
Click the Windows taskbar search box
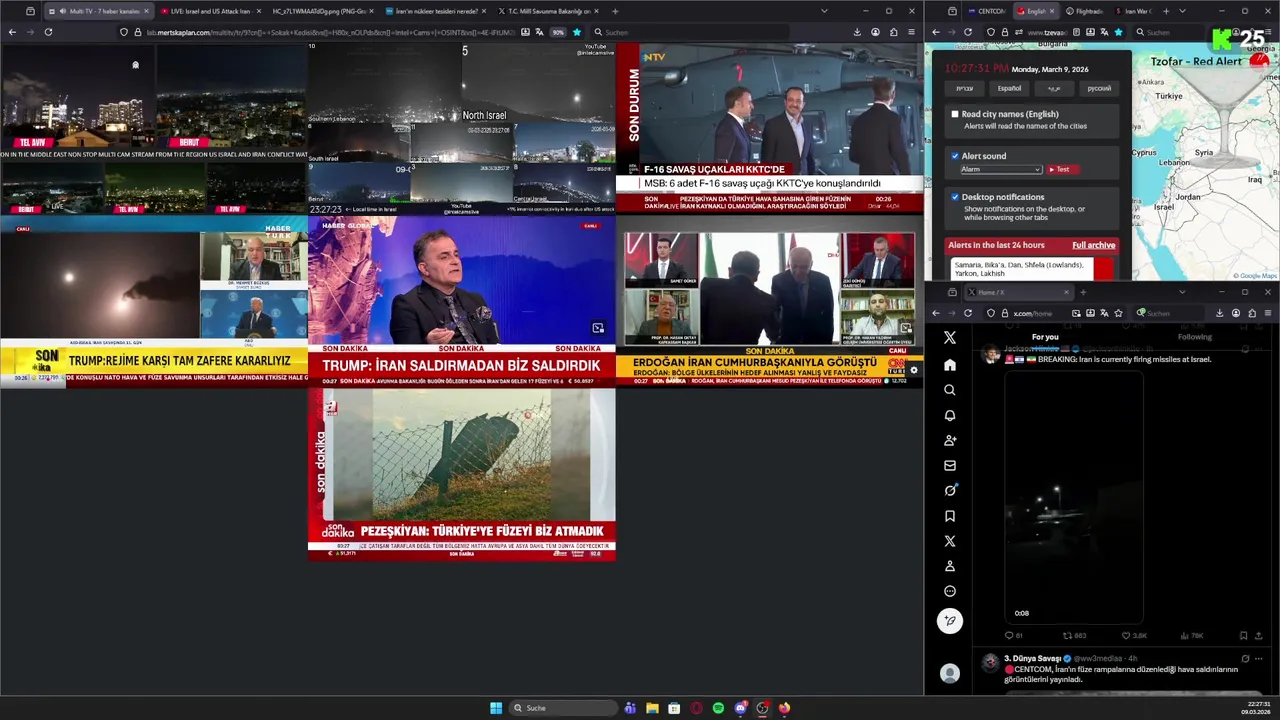562,708
